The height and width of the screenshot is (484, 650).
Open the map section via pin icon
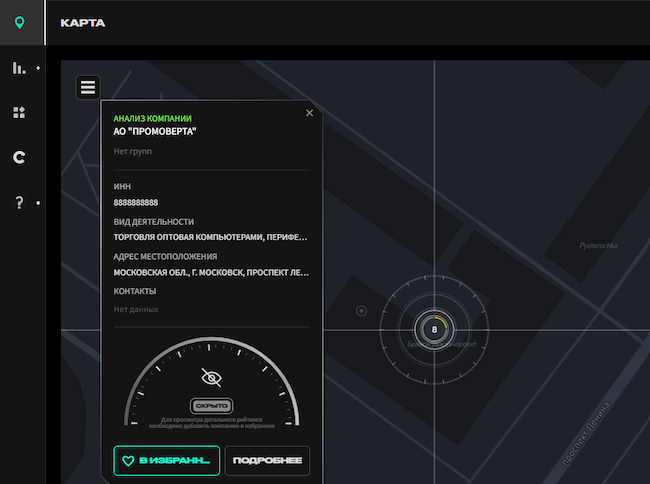pyautogui.click(x=19, y=22)
